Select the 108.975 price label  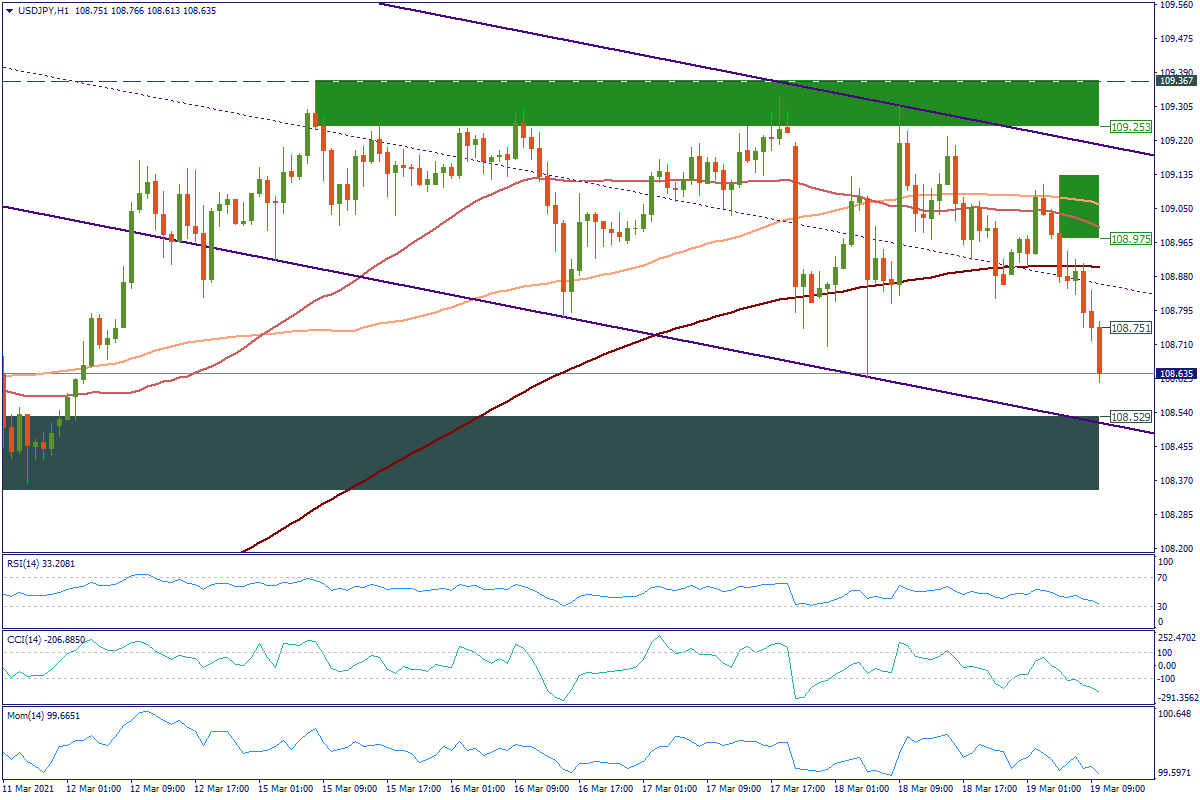tap(1129, 239)
